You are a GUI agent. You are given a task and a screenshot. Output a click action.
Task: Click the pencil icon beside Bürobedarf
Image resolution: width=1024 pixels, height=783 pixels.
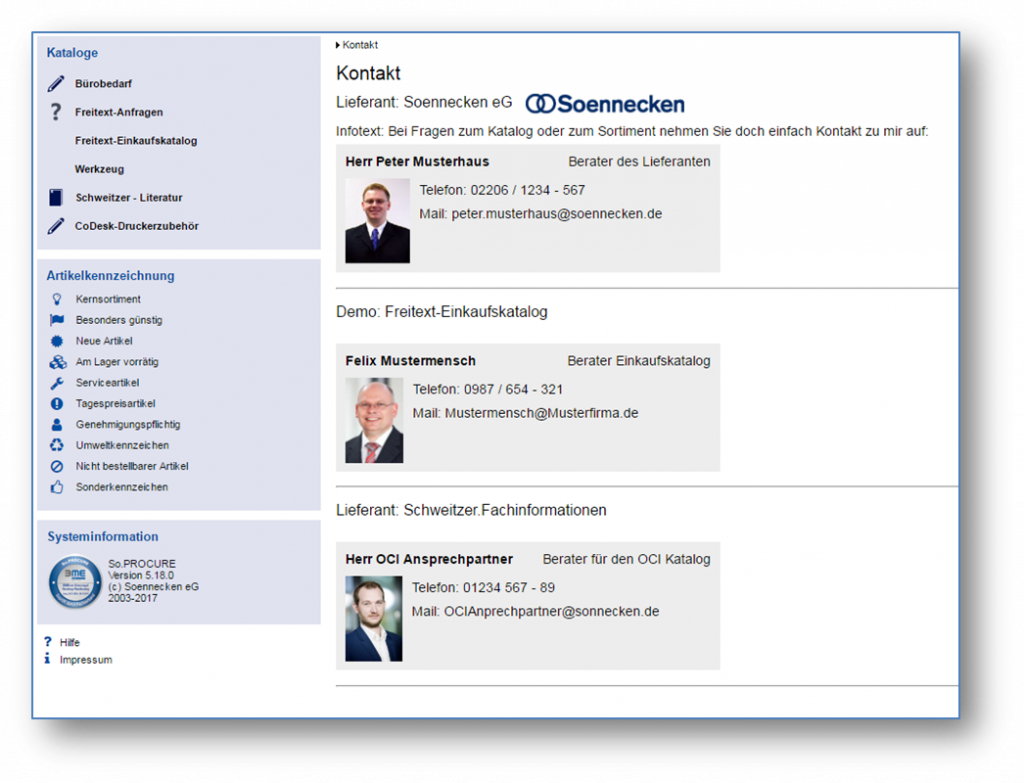tap(56, 84)
